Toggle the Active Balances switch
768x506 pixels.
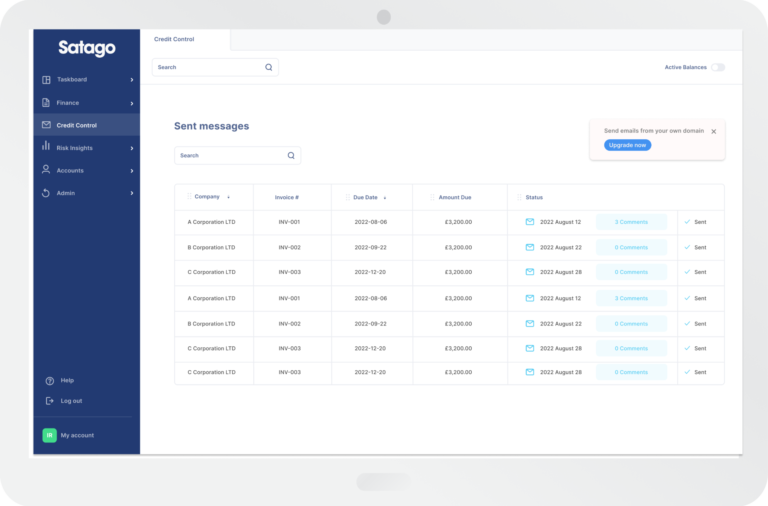pos(717,67)
